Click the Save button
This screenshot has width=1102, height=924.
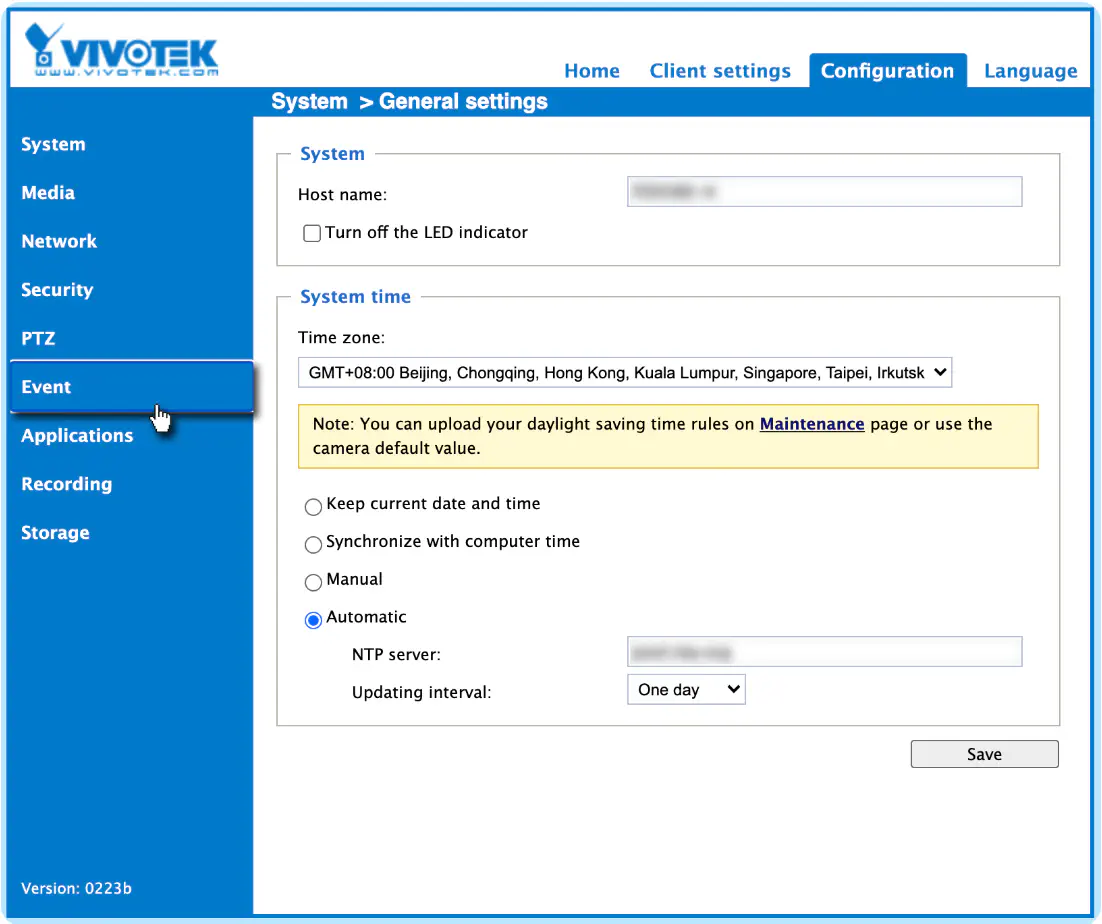coord(984,754)
